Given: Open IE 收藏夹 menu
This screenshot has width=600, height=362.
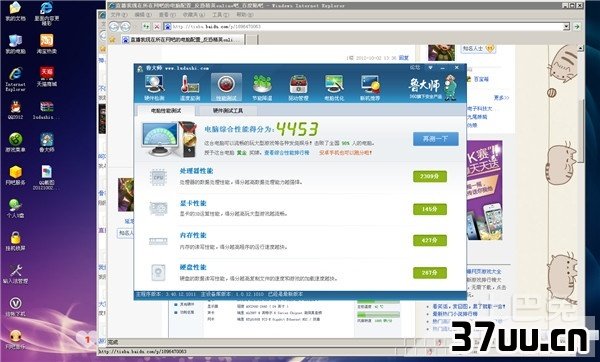Looking at the screenshot, I should point(194,15).
